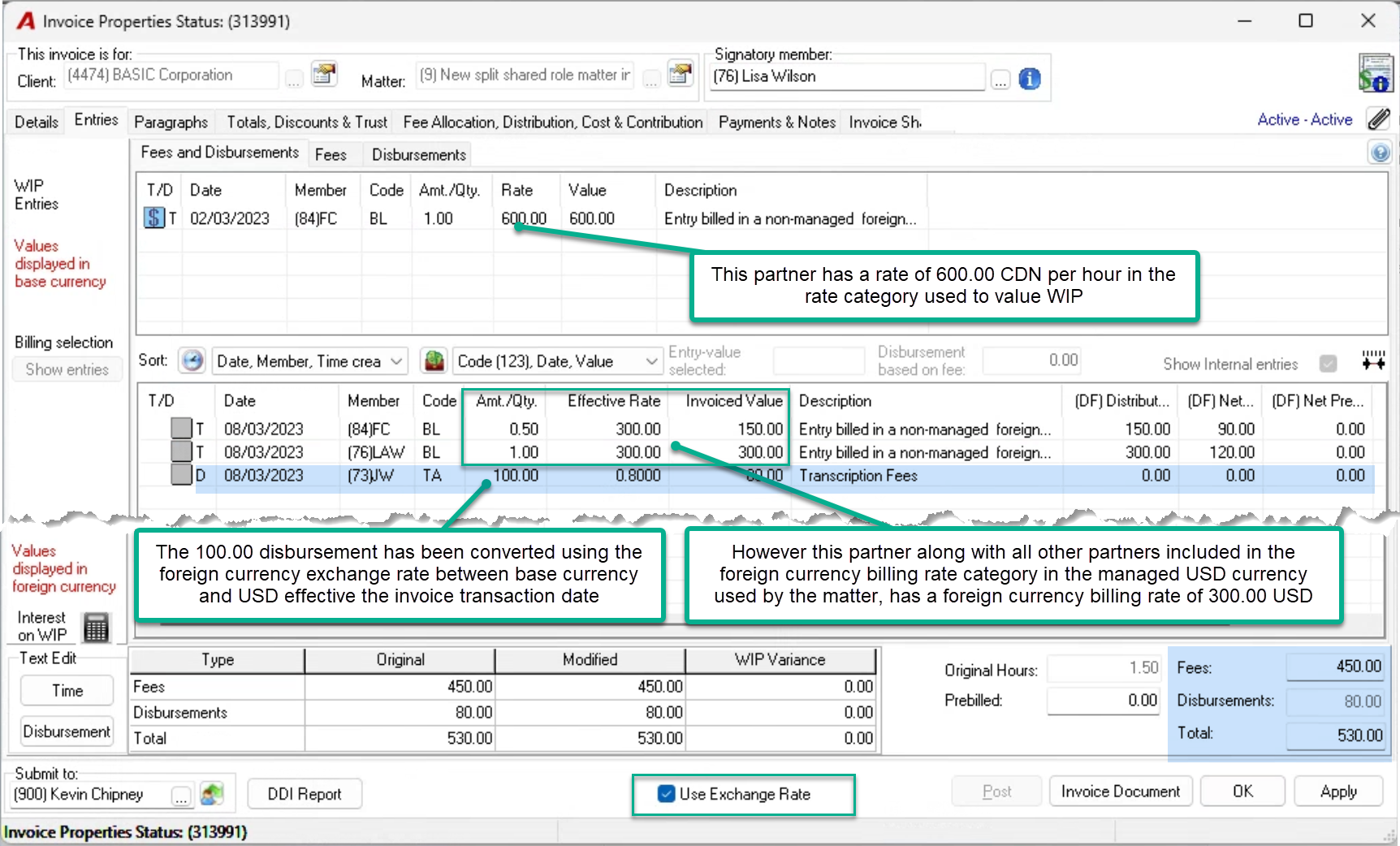Screen dimensions: 1400x846
Task: Toggle Use Exchange Rate checkbox
Action: pos(667,794)
